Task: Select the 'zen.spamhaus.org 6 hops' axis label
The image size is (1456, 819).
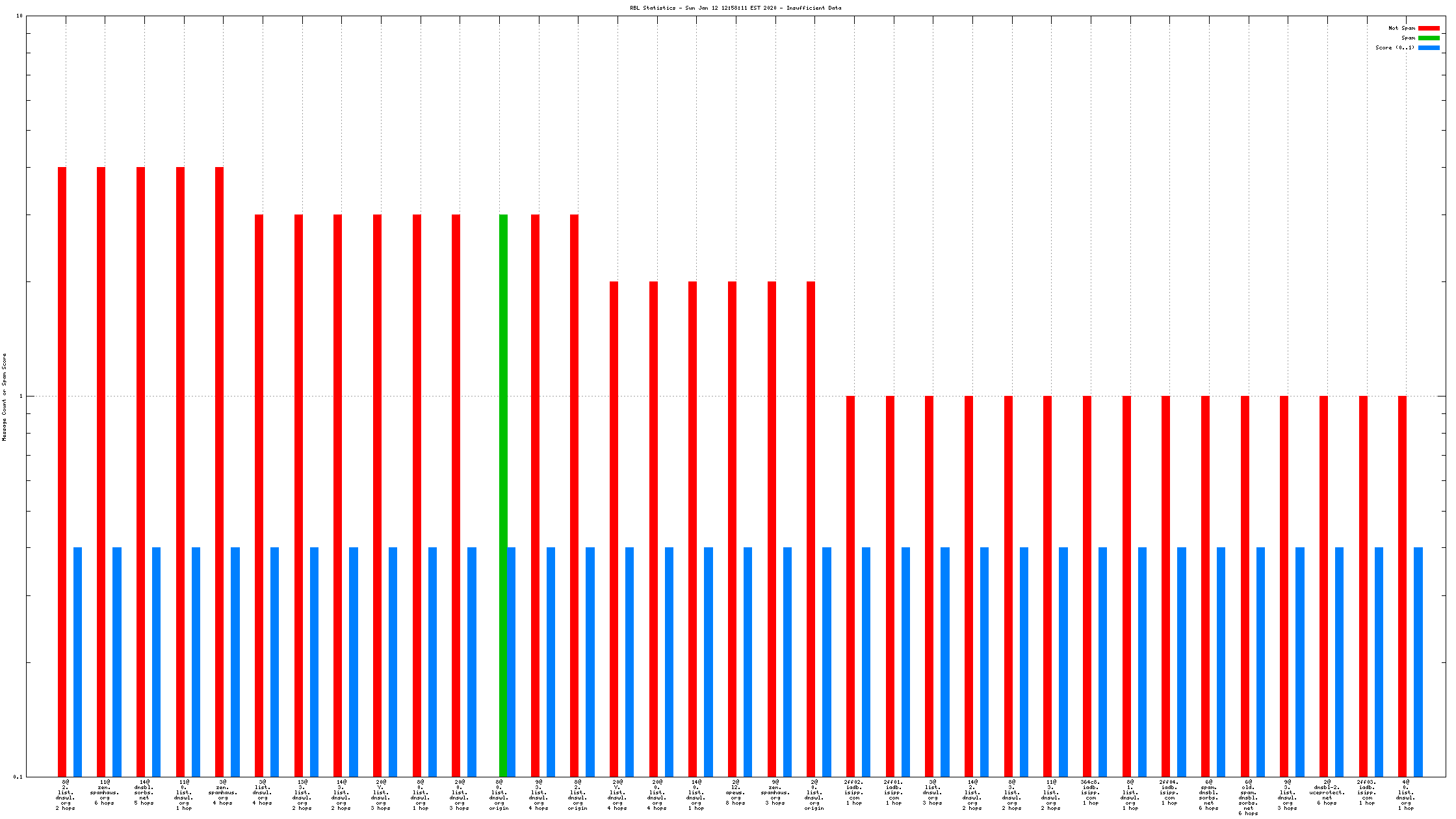Action: coord(105,792)
